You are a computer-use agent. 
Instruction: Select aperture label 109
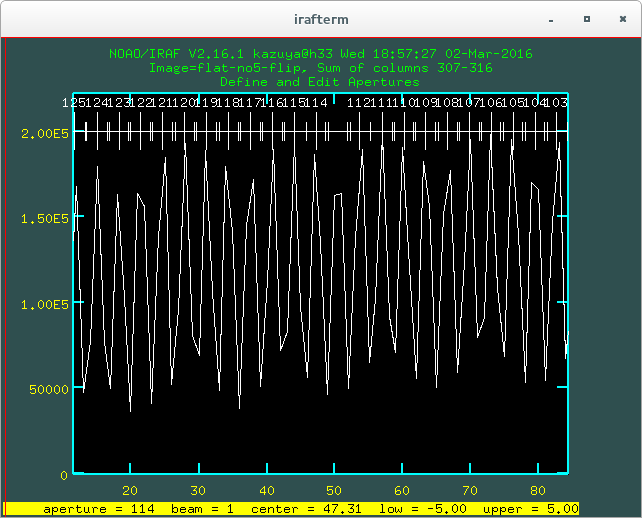click(425, 102)
